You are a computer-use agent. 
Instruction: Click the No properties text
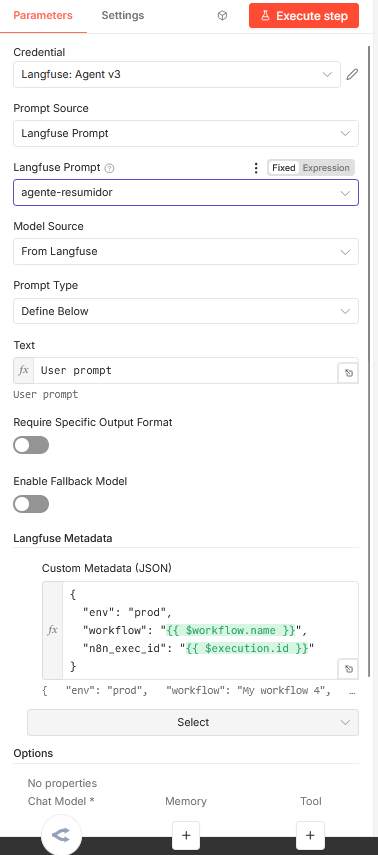62,783
